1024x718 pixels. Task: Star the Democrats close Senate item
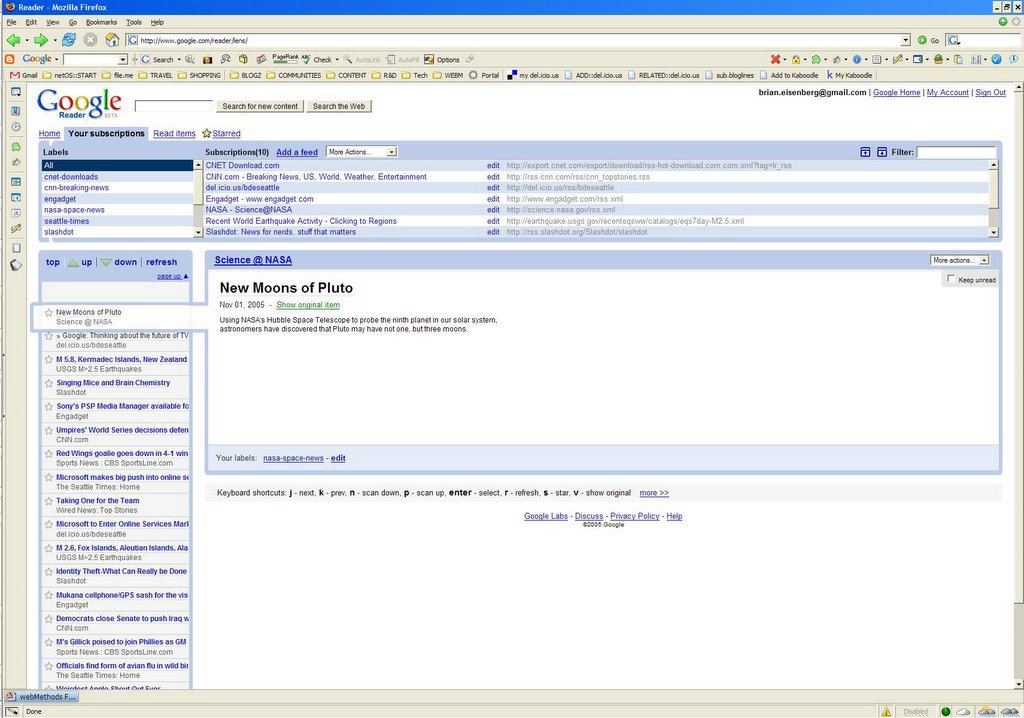[48, 619]
